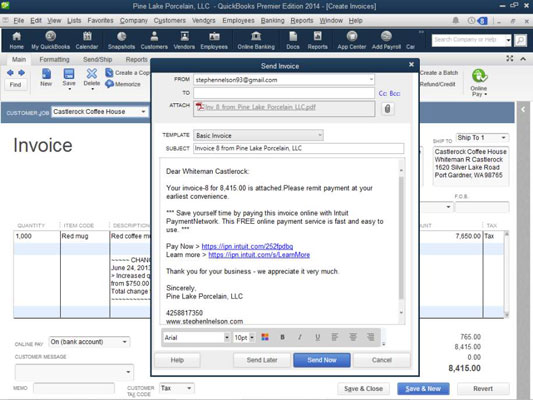Open the Online Banking icon
This screenshot has width=533, height=400.
(x=256, y=40)
